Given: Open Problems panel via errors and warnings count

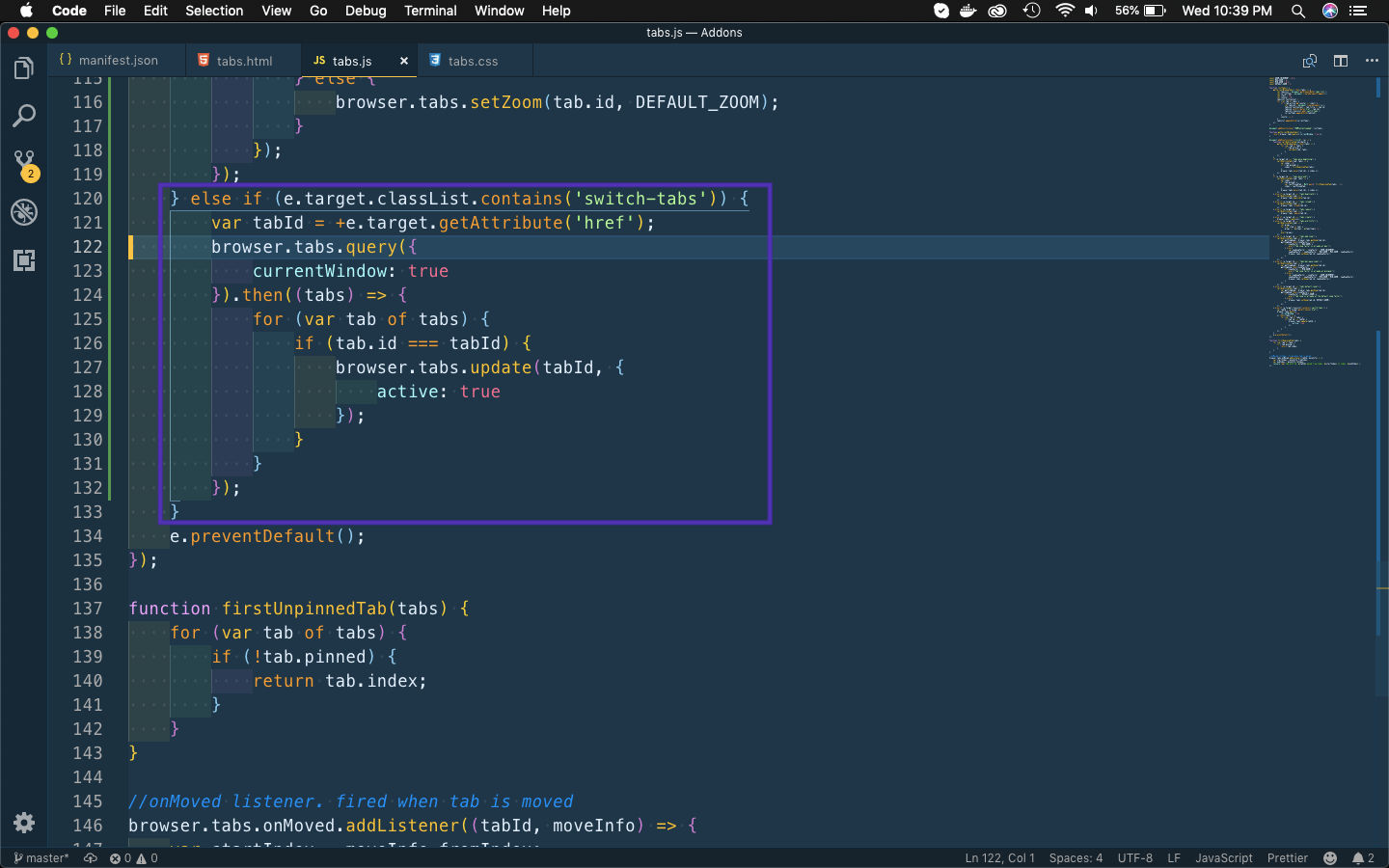Looking at the screenshot, I should pyautogui.click(x=133, y=857).
